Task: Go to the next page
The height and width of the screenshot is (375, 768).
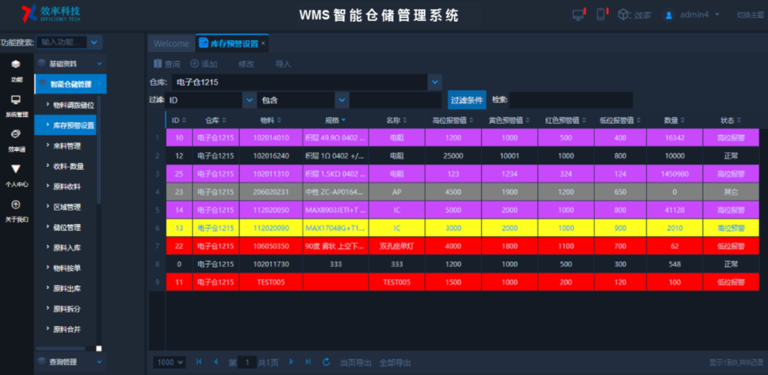Action: point(291,362)
